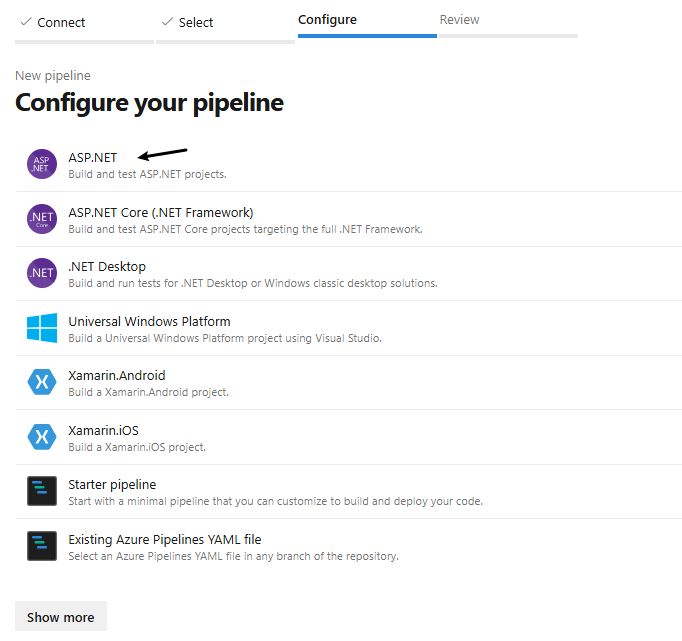Image resolution: width=682 pixels, height=641 pixels.
Task: Click 'Windows classic desktop solutions' description
Action: click(351, 284)
